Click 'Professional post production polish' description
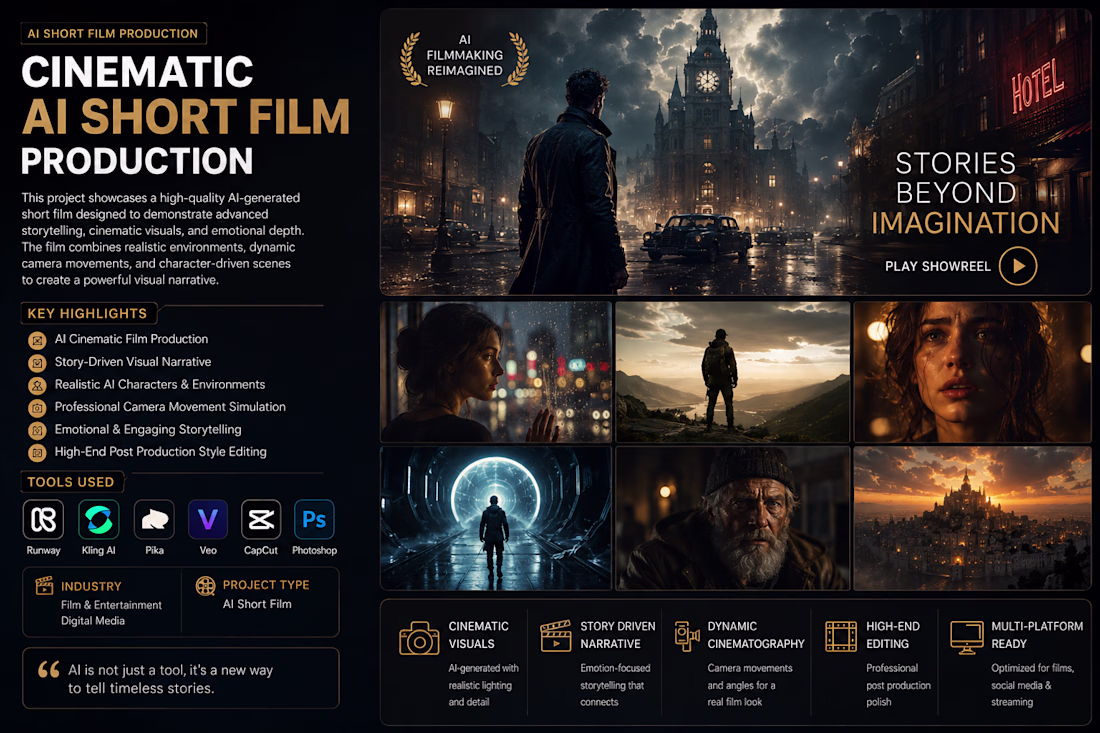This screenshot has width=1100, height=733. tap(898, 685)
